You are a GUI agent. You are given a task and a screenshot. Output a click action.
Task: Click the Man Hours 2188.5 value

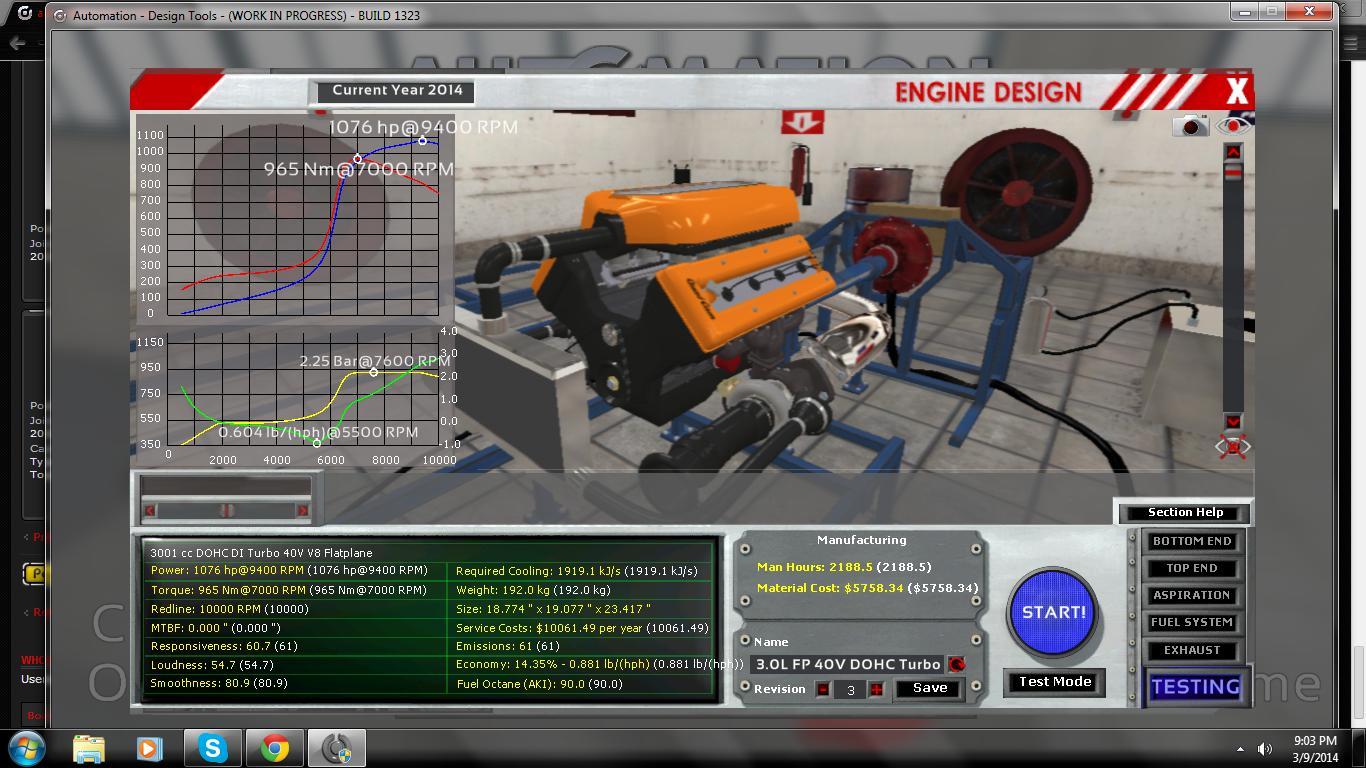point(844,567)
